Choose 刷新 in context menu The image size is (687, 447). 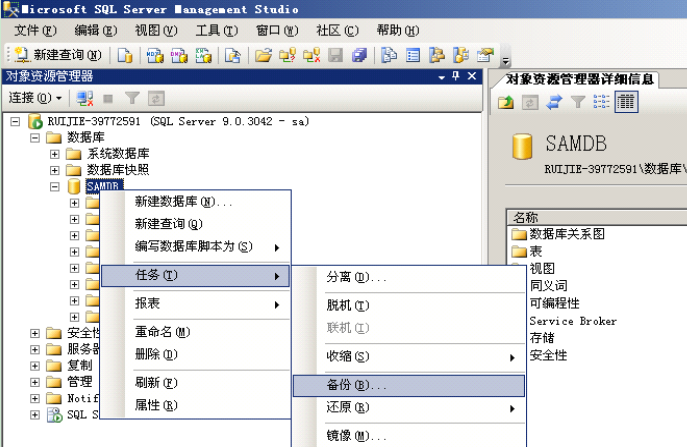[195, 383]
